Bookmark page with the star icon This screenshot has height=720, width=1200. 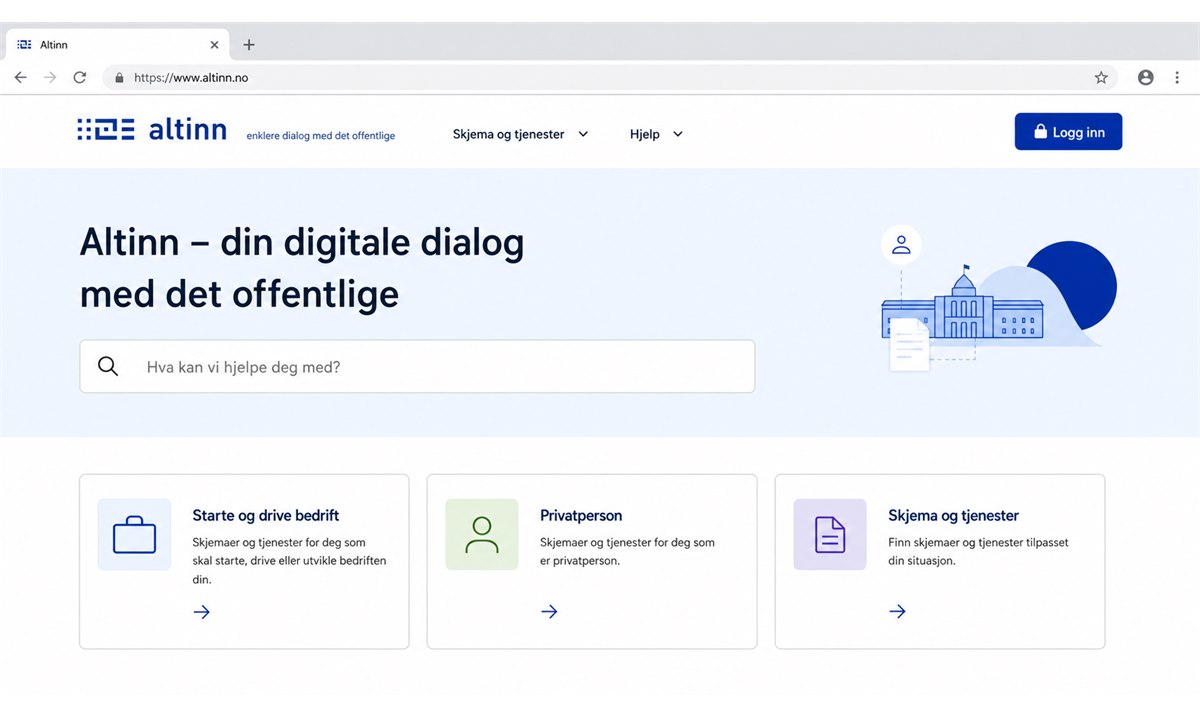point(1101,77)
